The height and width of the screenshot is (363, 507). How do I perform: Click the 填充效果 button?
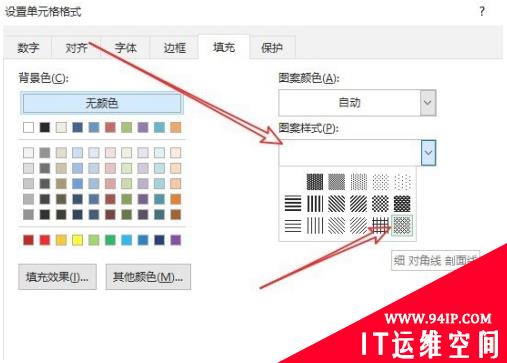57,277
